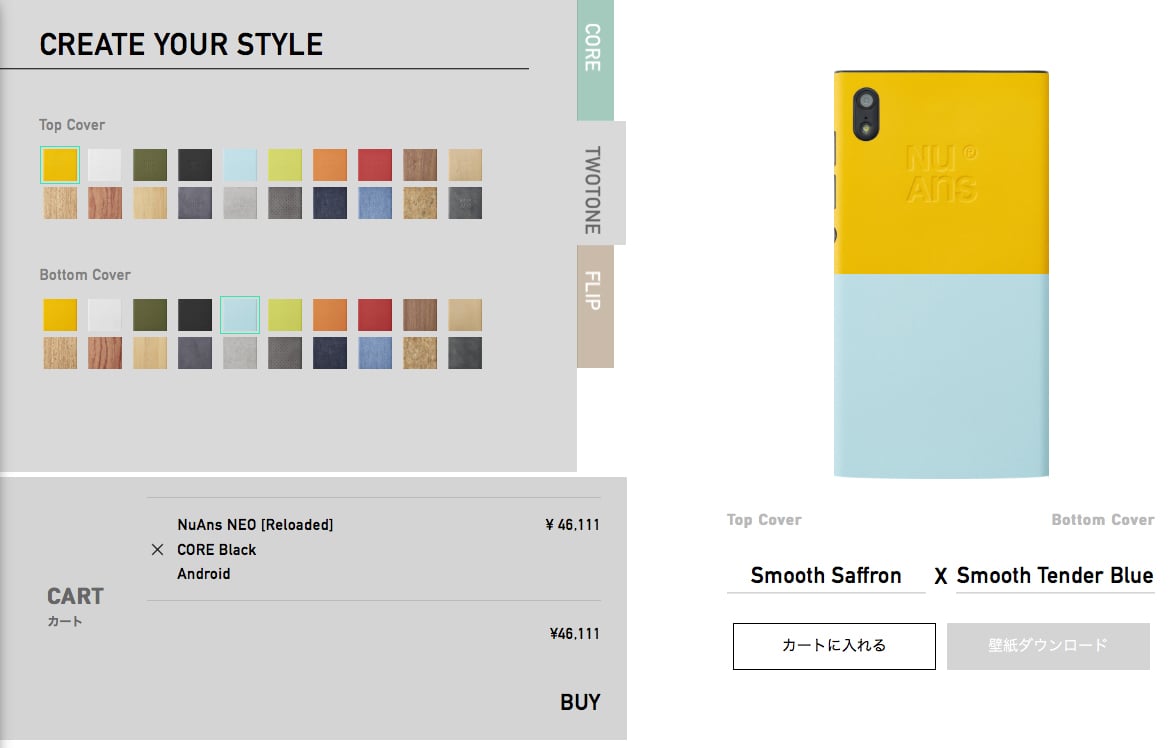Viewport: 1172px width, 748px height.
Task: Select orange Top Cover swatch
Action: (330, 165)
